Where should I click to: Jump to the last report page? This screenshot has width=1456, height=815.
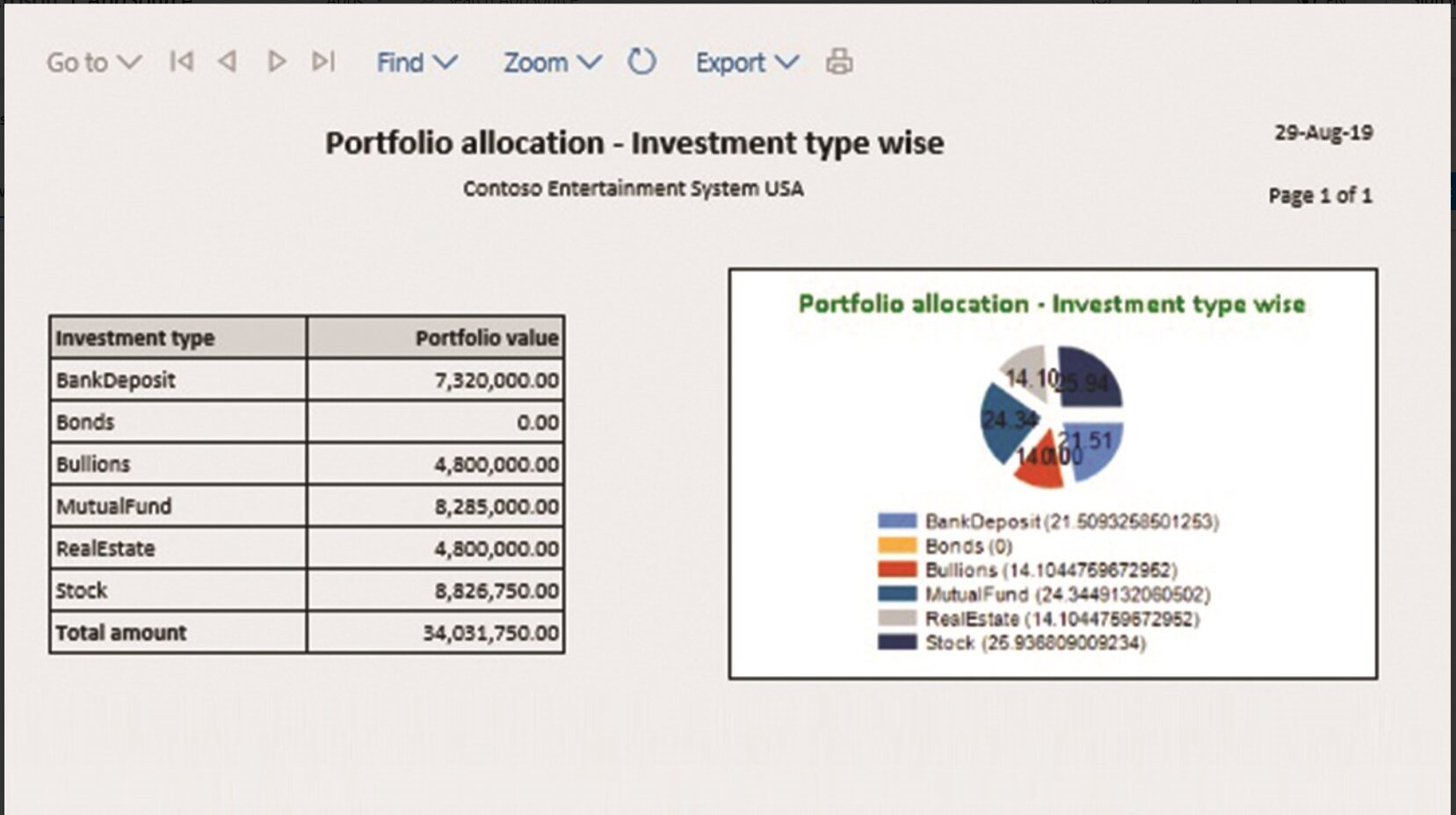click(323, 62)
